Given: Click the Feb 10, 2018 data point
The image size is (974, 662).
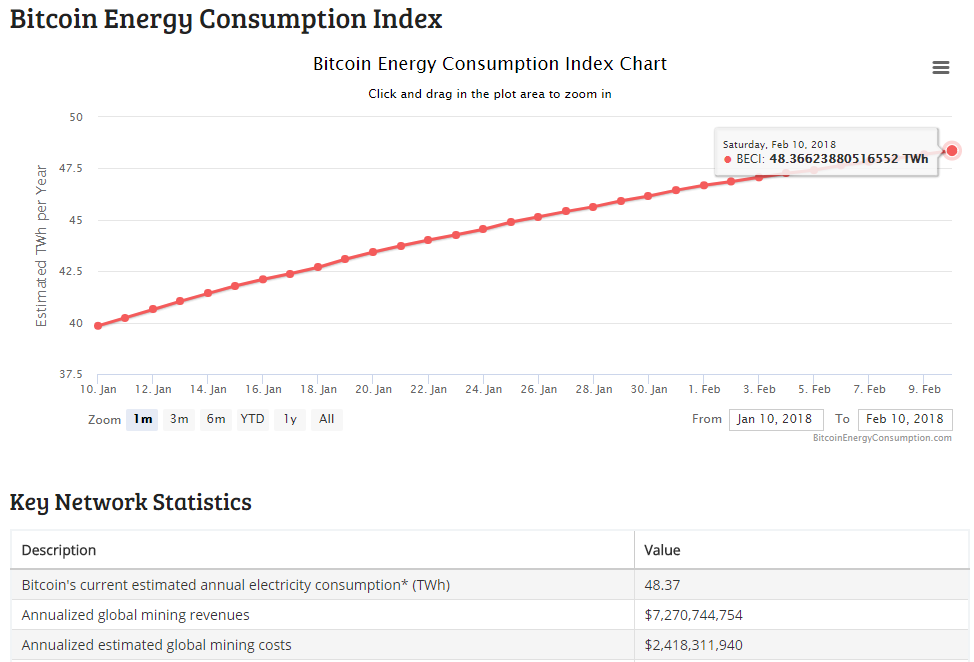Looking at the screenshot, I should coord(952,151).
